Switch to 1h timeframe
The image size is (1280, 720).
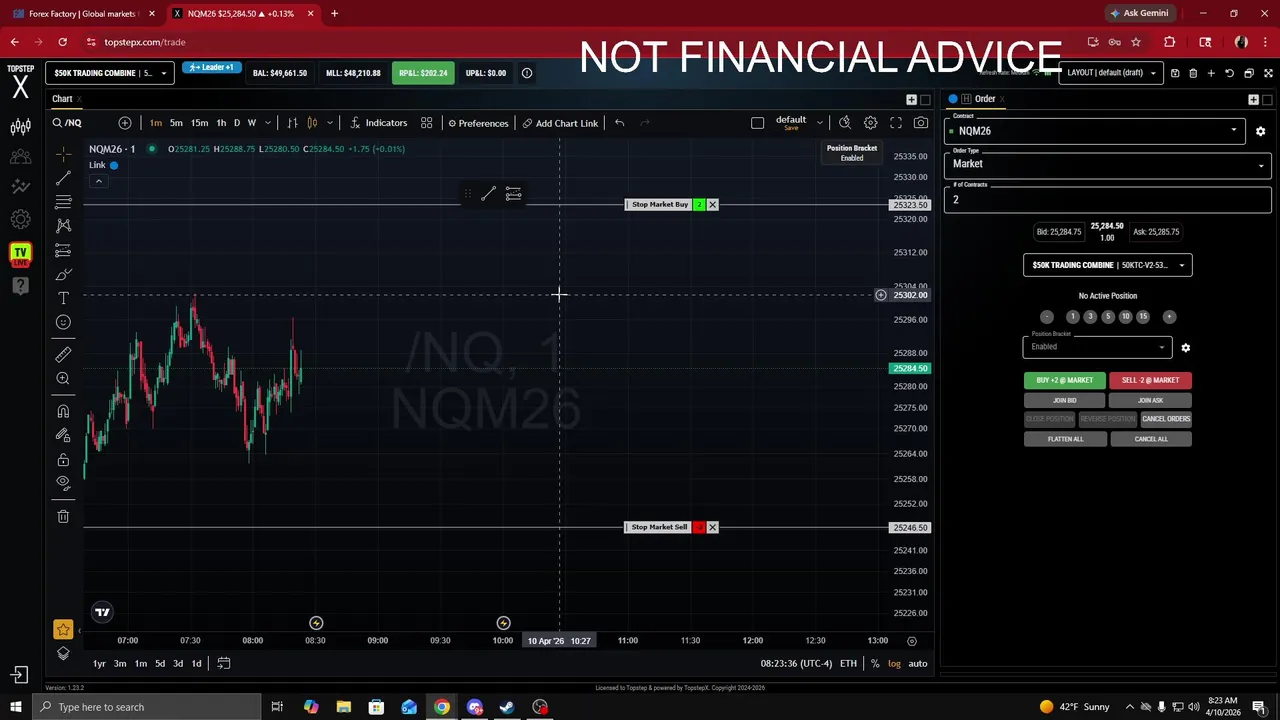(221, 123)
